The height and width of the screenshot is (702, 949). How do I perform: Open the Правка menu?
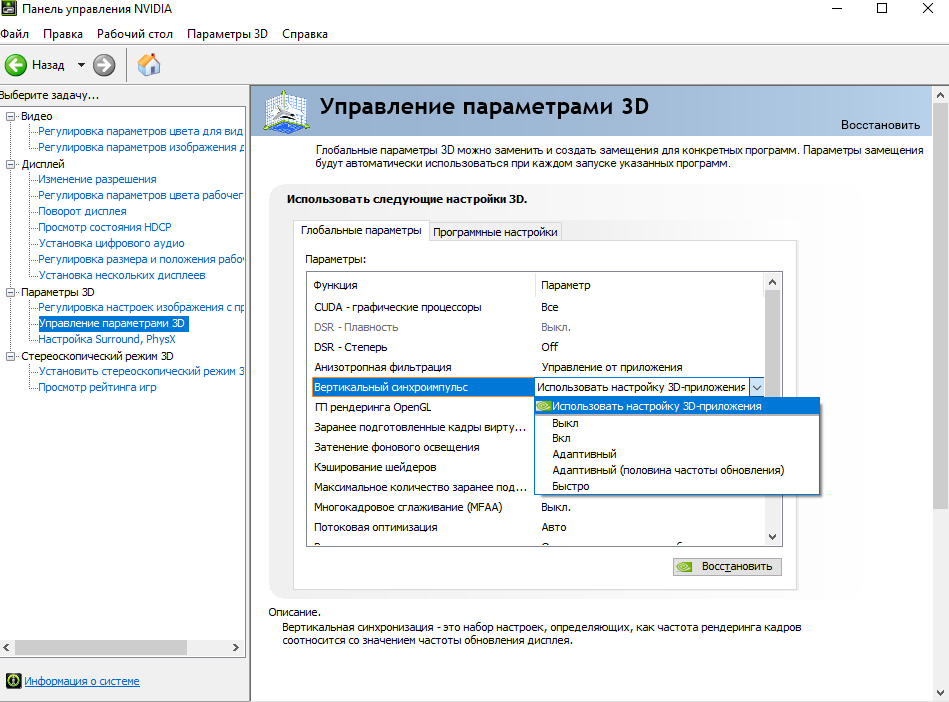pyautogui.click(x=63, y=34)
